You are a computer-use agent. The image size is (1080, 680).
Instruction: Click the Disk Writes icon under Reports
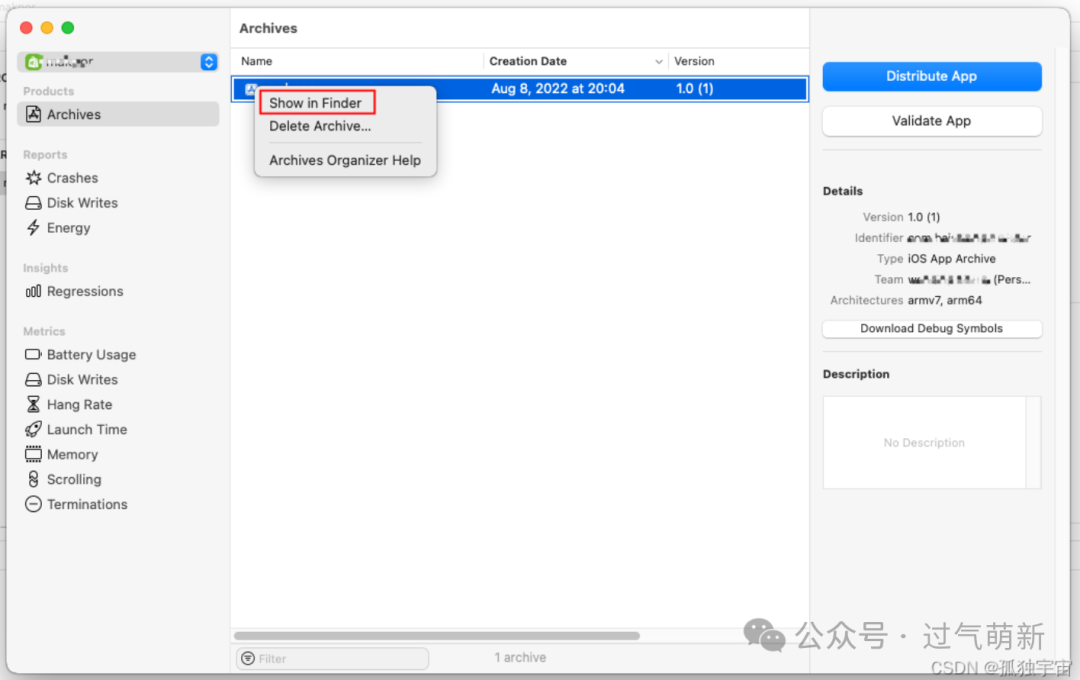(33, 203)
